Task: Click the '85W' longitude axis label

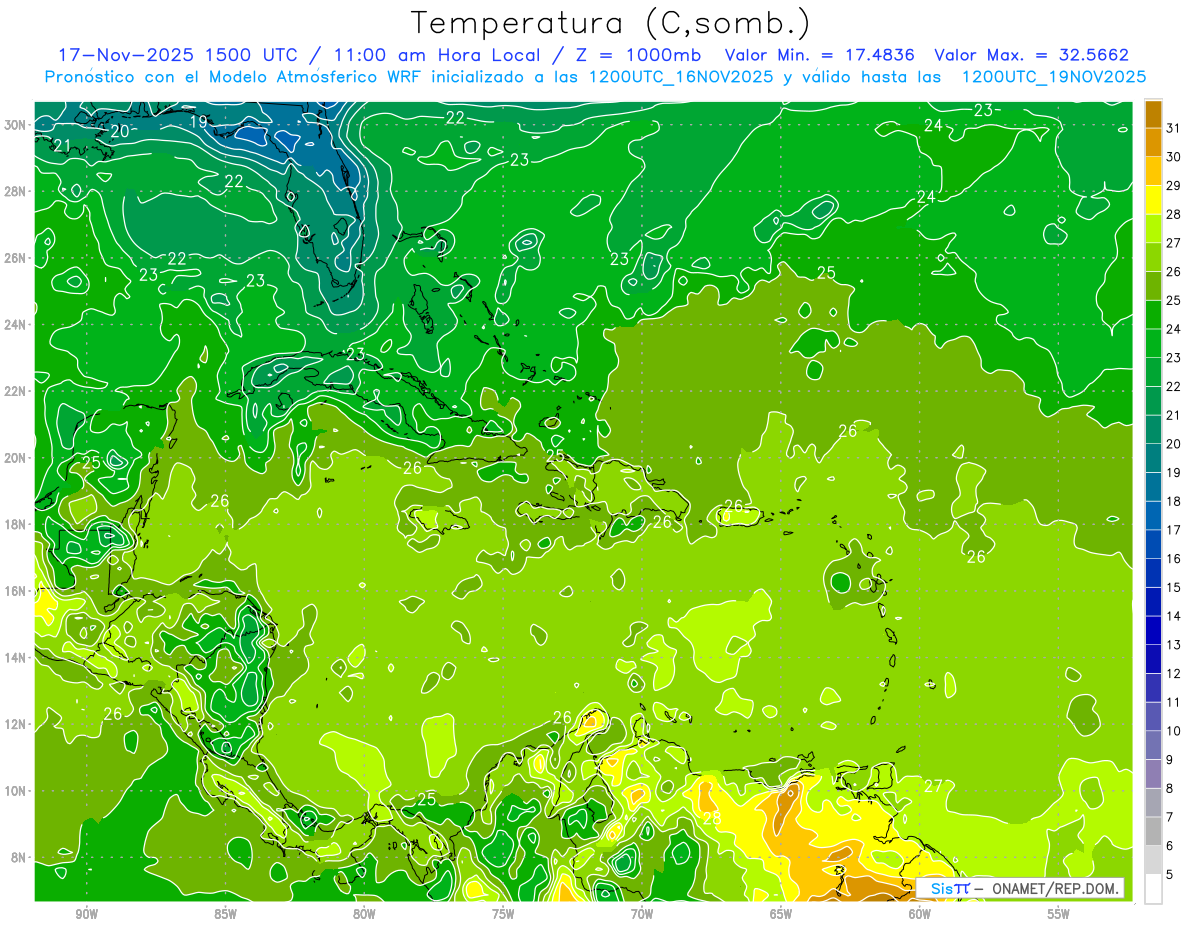Action: coord(225,914)
